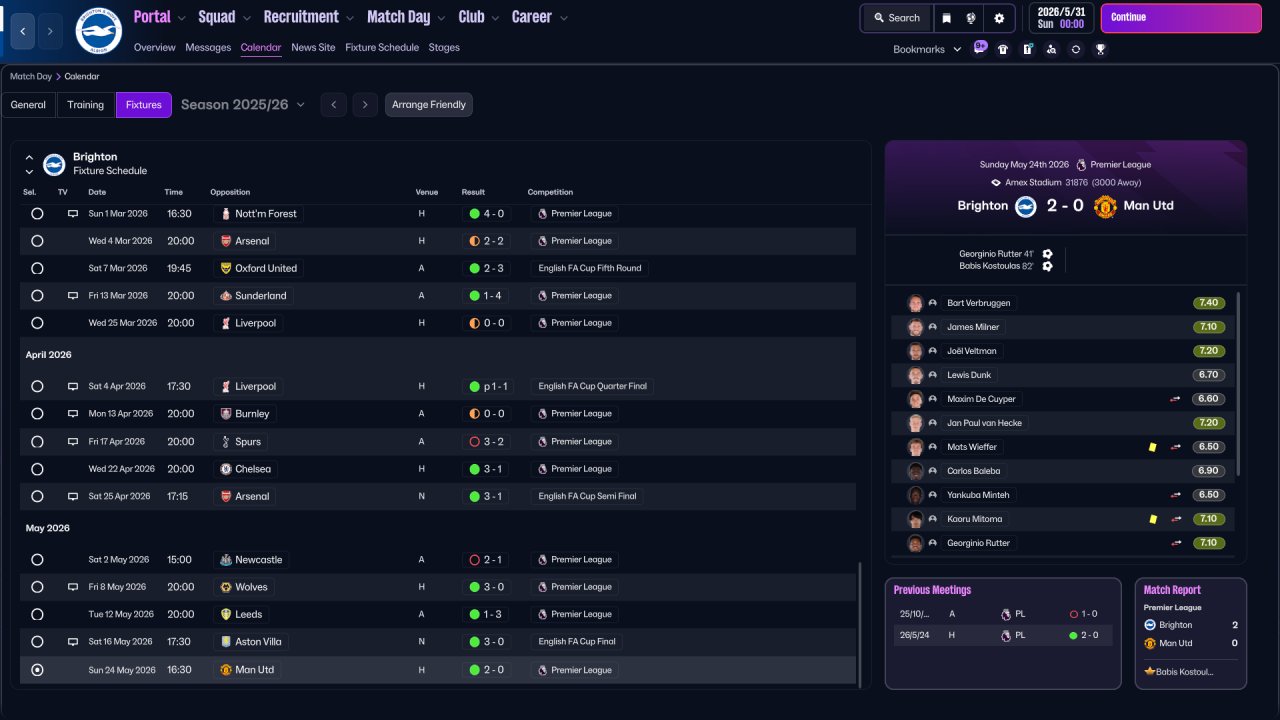The height and width of the screenshot is (720, 1280).
Task: Click the trophy icon in the bookmarks bar
Action: tap(1100, 49)
